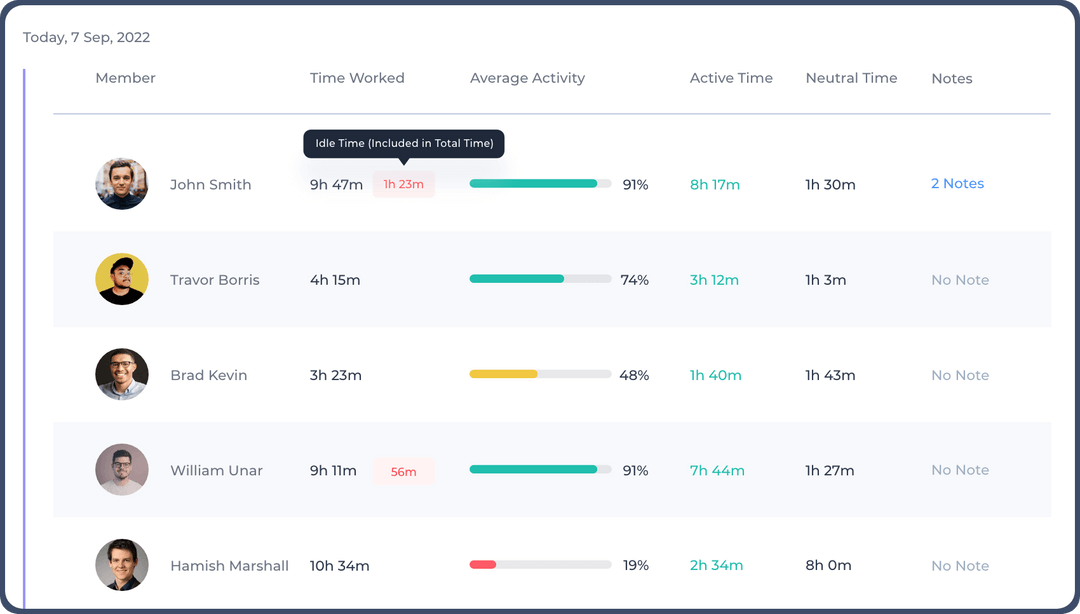Sort table by Member column
Viewport: 1080px width, 614px height.
[x=125, y=78]
